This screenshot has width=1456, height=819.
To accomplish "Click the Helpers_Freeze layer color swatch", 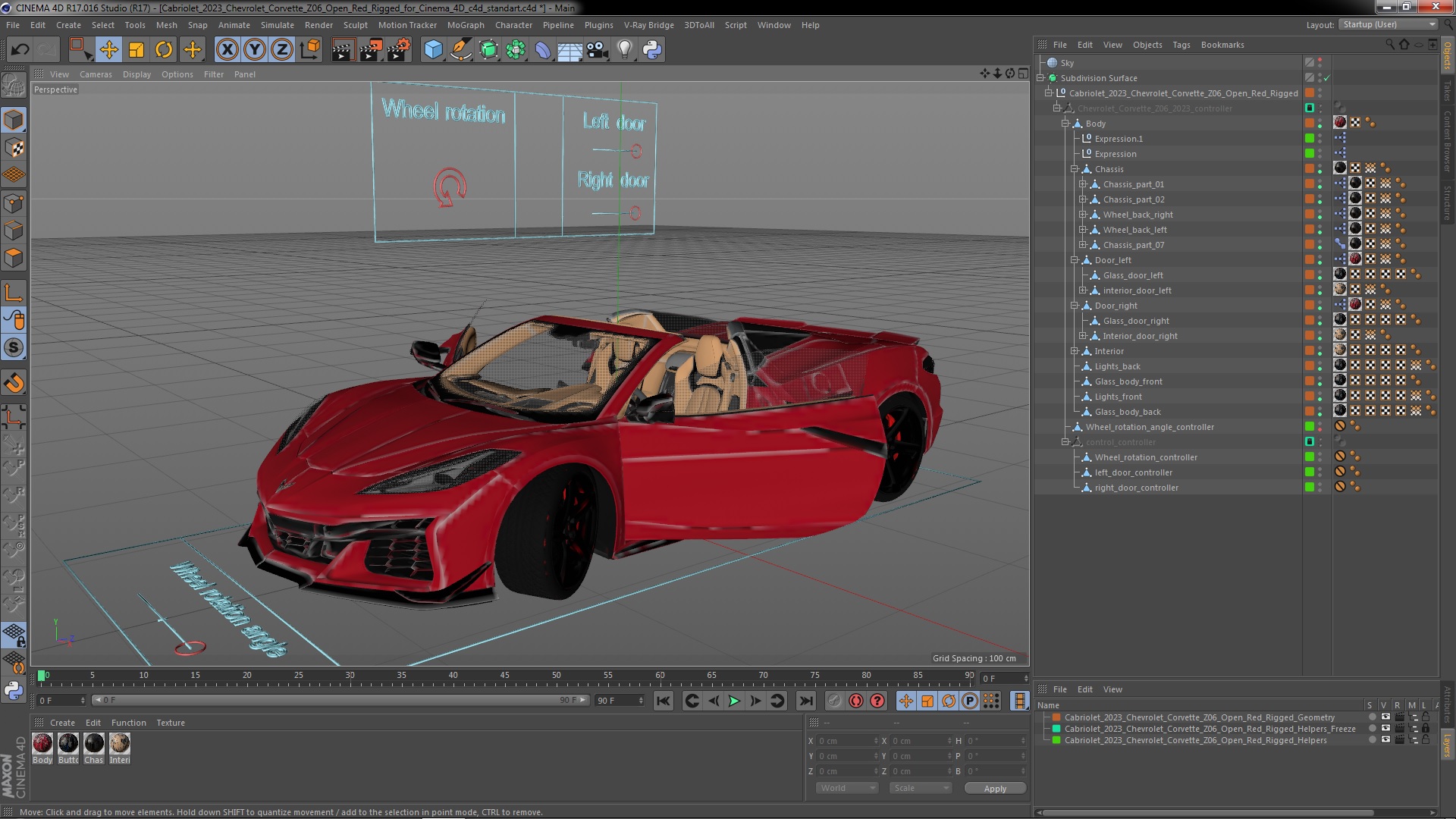I will 1056,729.
